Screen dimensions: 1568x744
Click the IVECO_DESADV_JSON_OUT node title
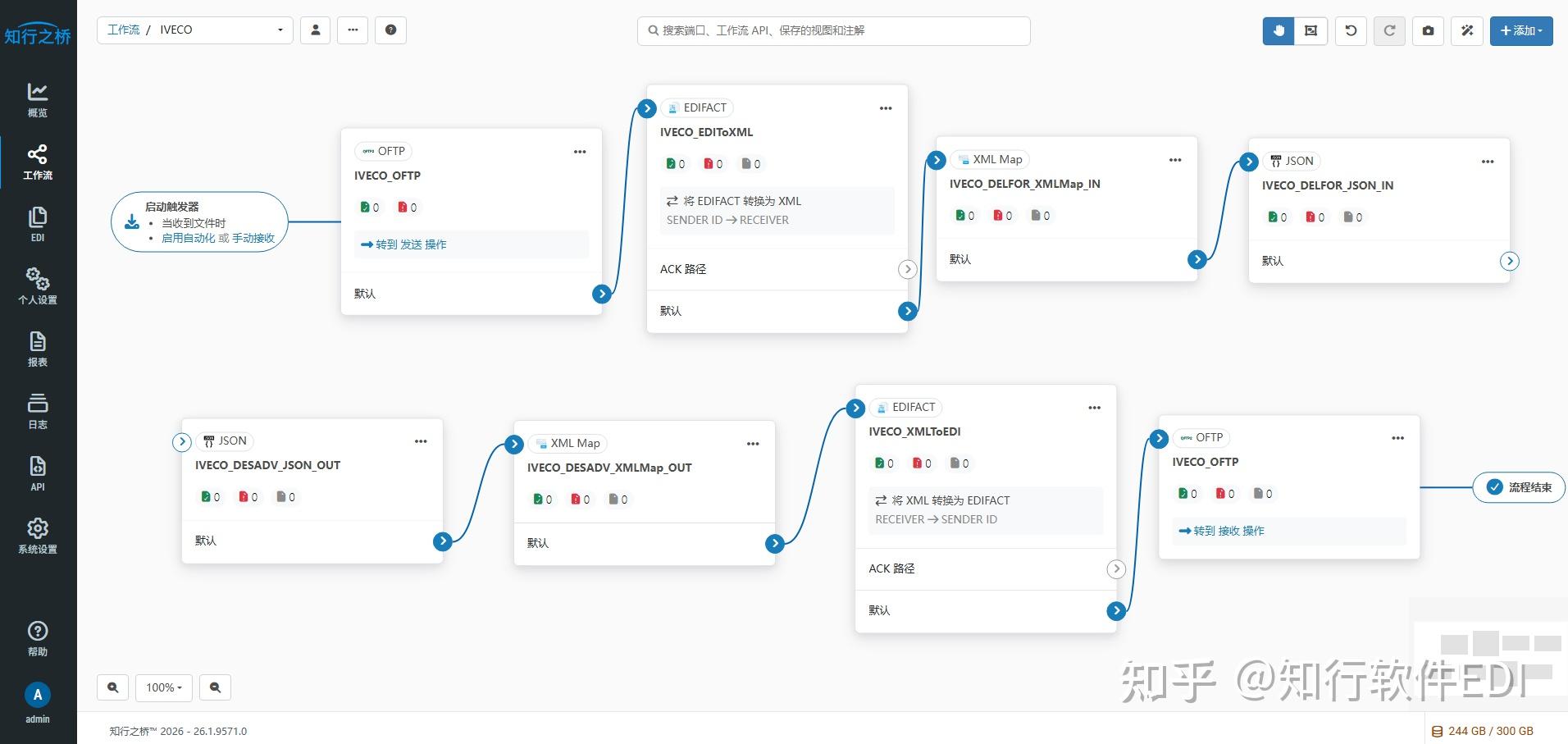tap(268, 465)
